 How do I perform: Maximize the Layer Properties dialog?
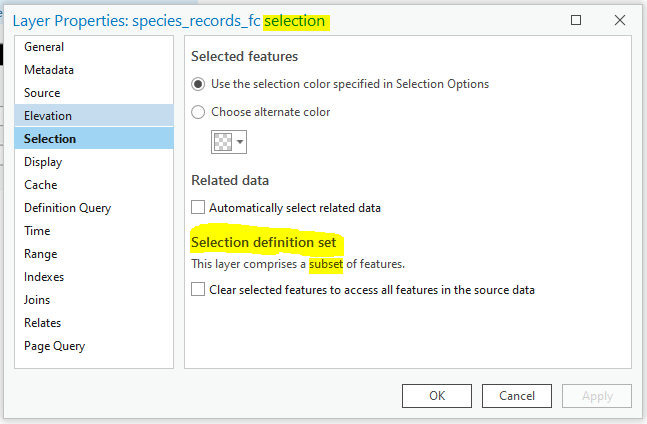pyautogui.click(x=576, y=20)
